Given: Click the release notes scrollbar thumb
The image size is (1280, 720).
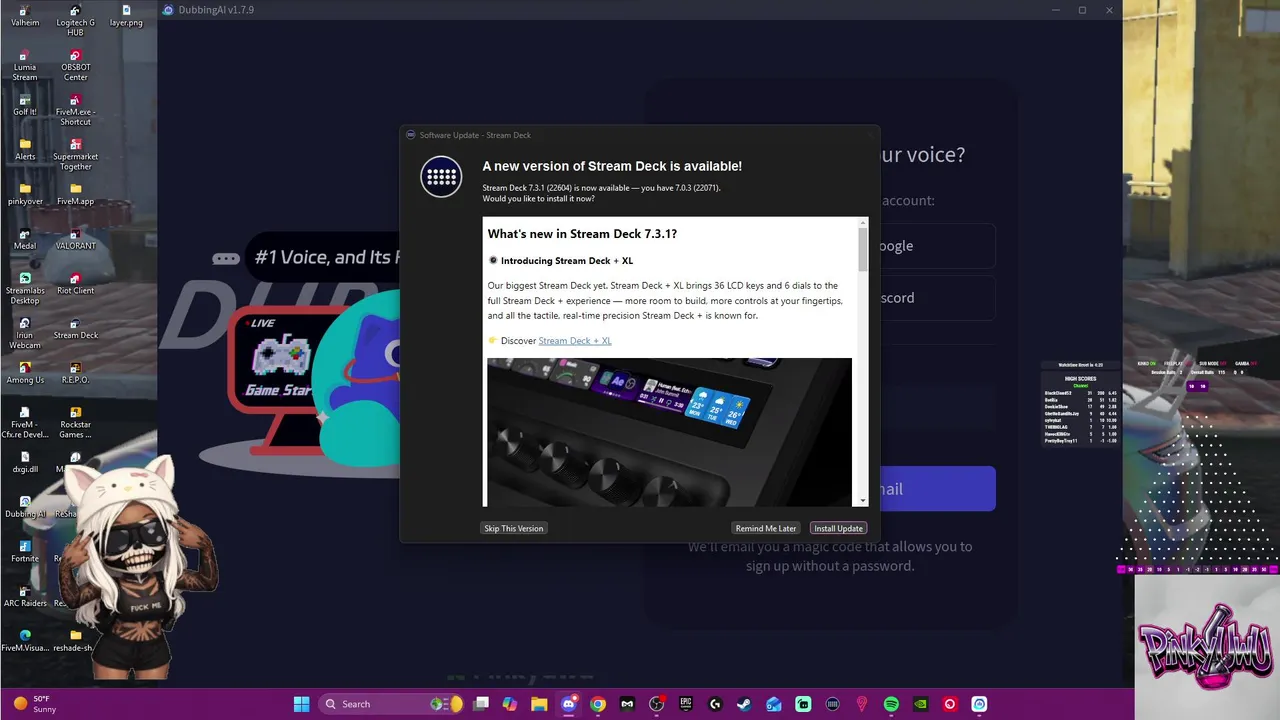Looking at the screenshot, I should coord(863,250).
